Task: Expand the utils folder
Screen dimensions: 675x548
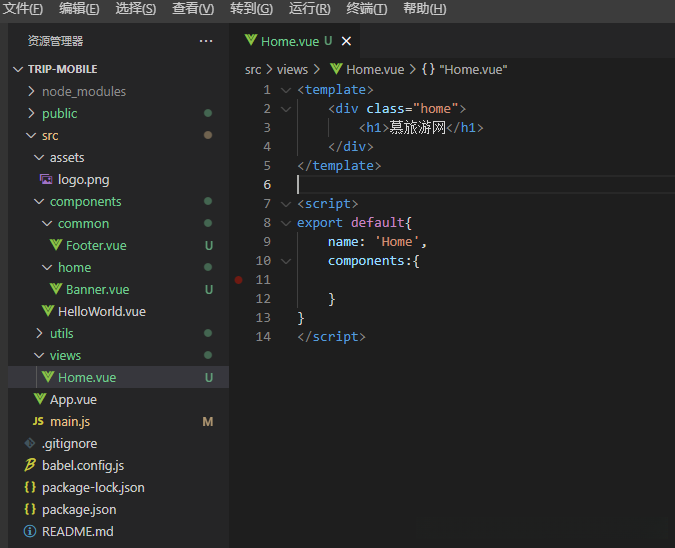Action: (39, 333)
